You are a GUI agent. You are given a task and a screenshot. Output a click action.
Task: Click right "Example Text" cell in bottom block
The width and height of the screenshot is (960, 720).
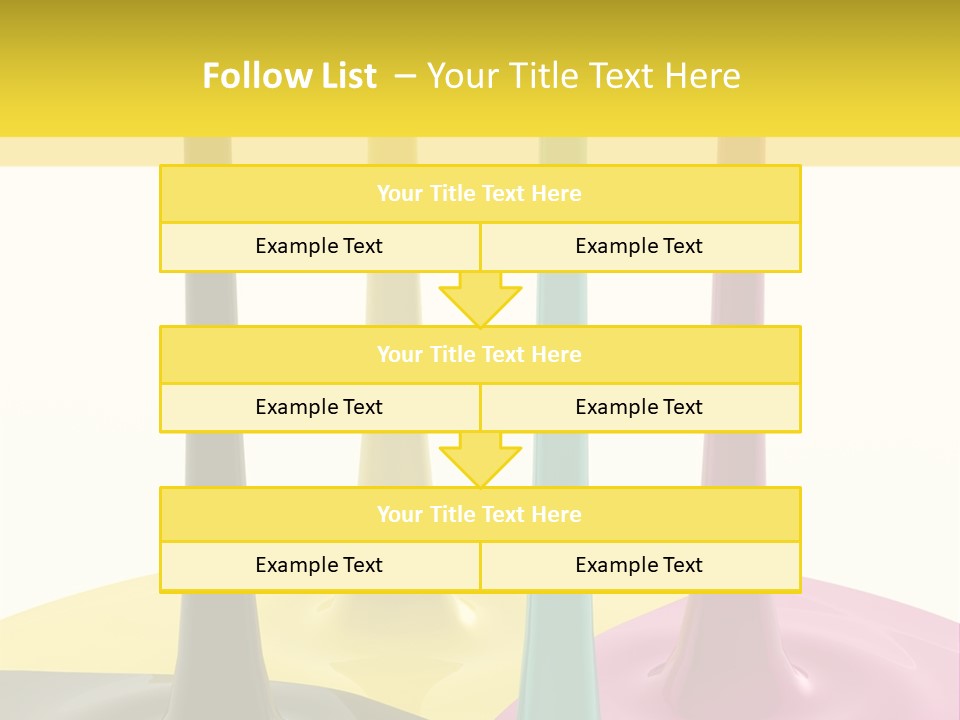coord(639,565)
